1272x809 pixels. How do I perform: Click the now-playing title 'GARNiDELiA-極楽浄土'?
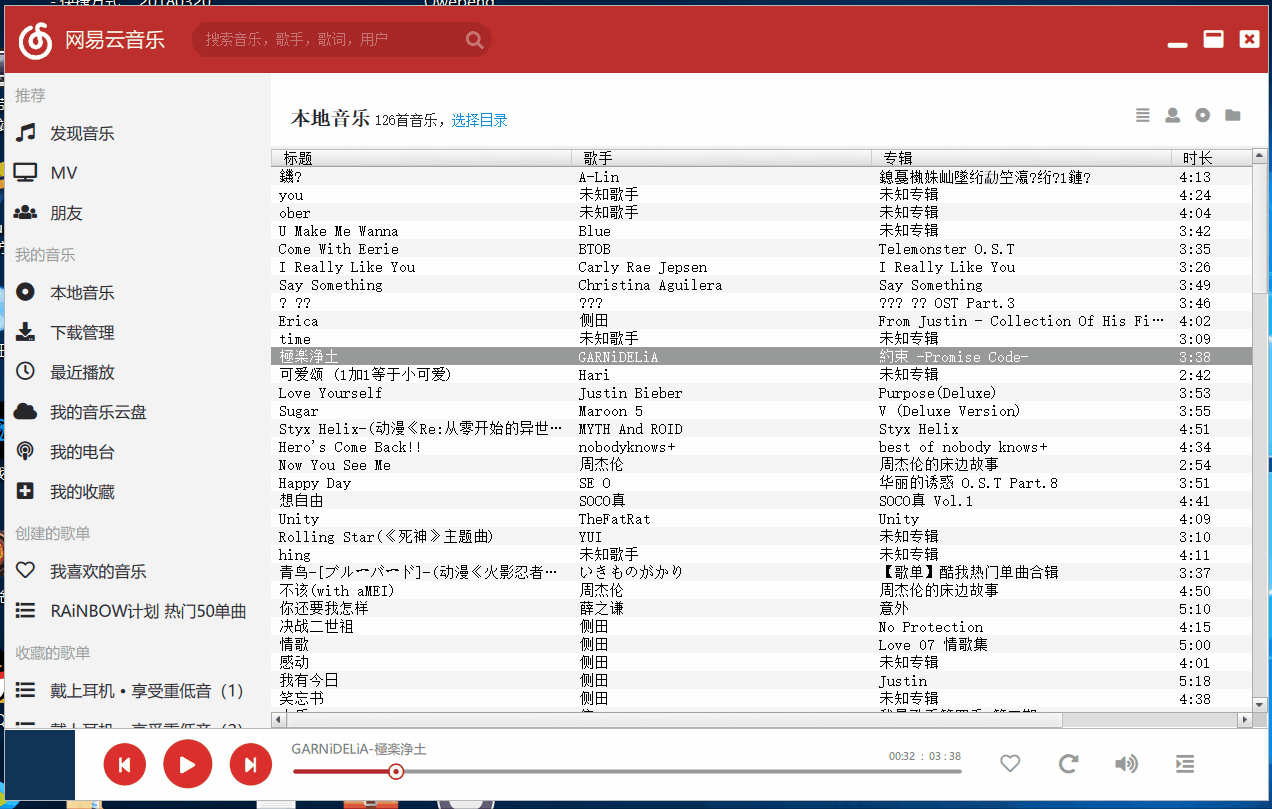(359, 749)
